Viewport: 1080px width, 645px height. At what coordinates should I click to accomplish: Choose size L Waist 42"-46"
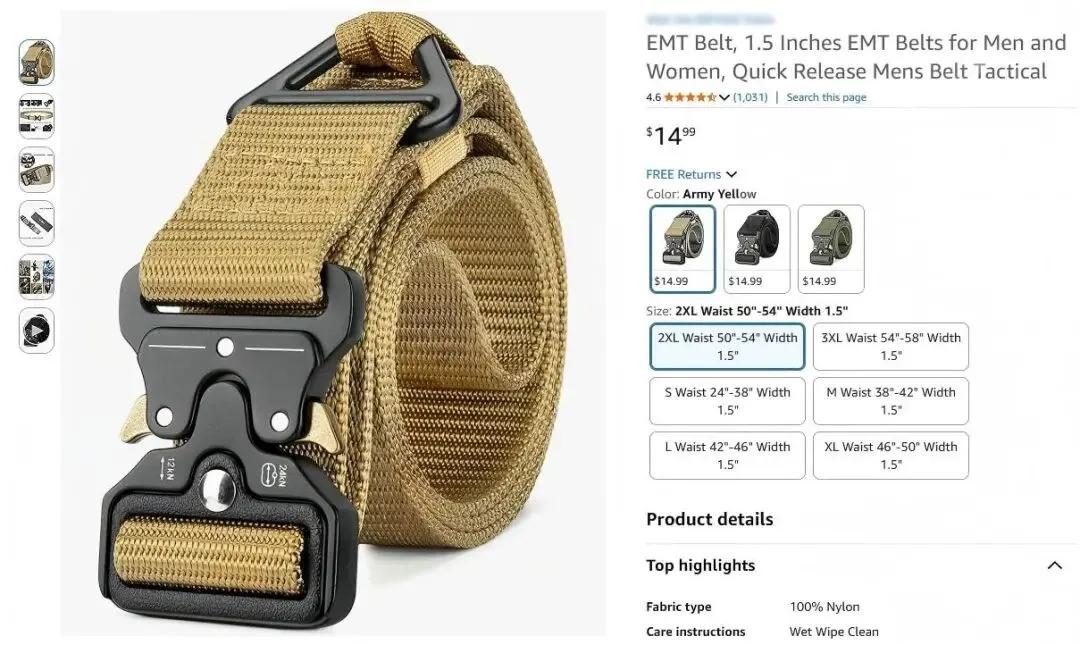tap(727, 455)
